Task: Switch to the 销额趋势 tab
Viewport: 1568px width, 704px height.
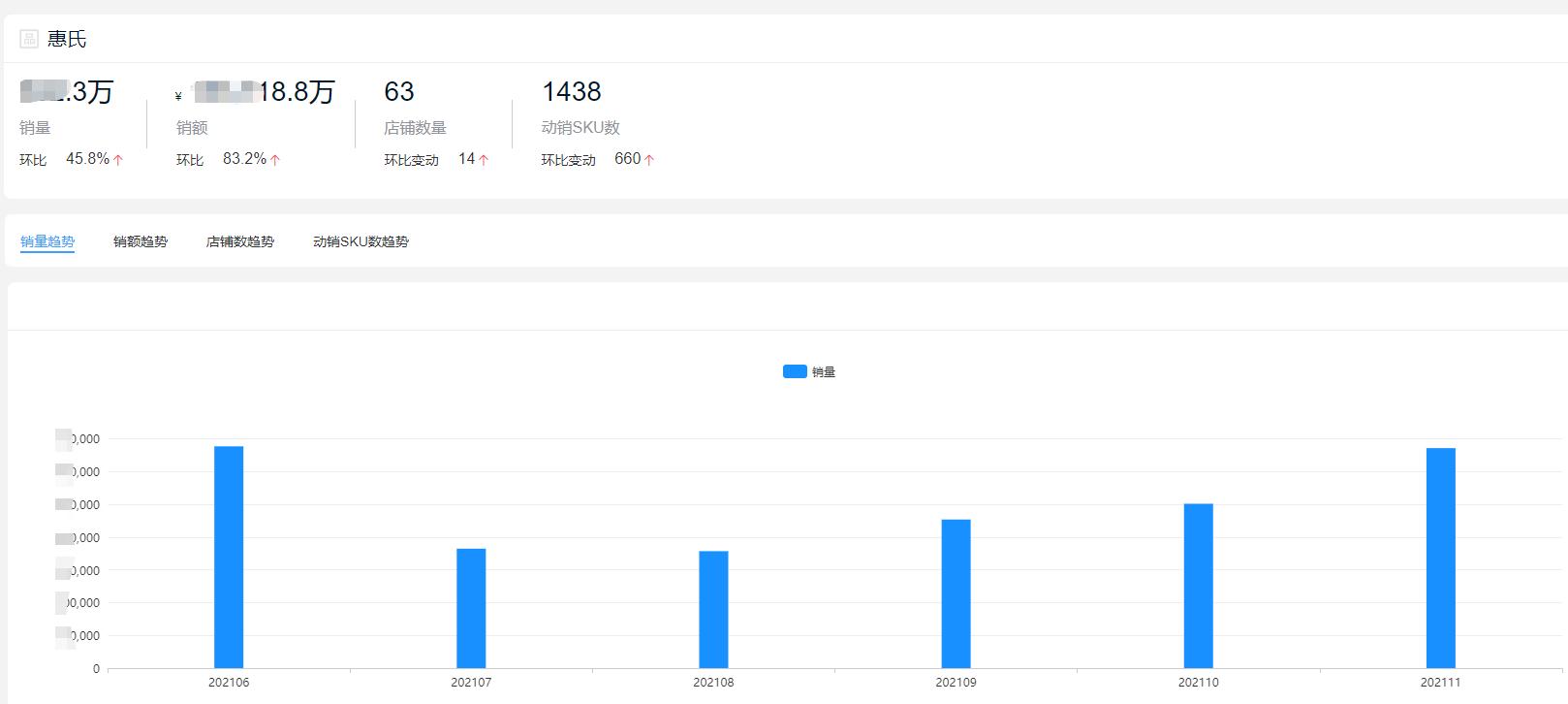Action: click(141, 241)
